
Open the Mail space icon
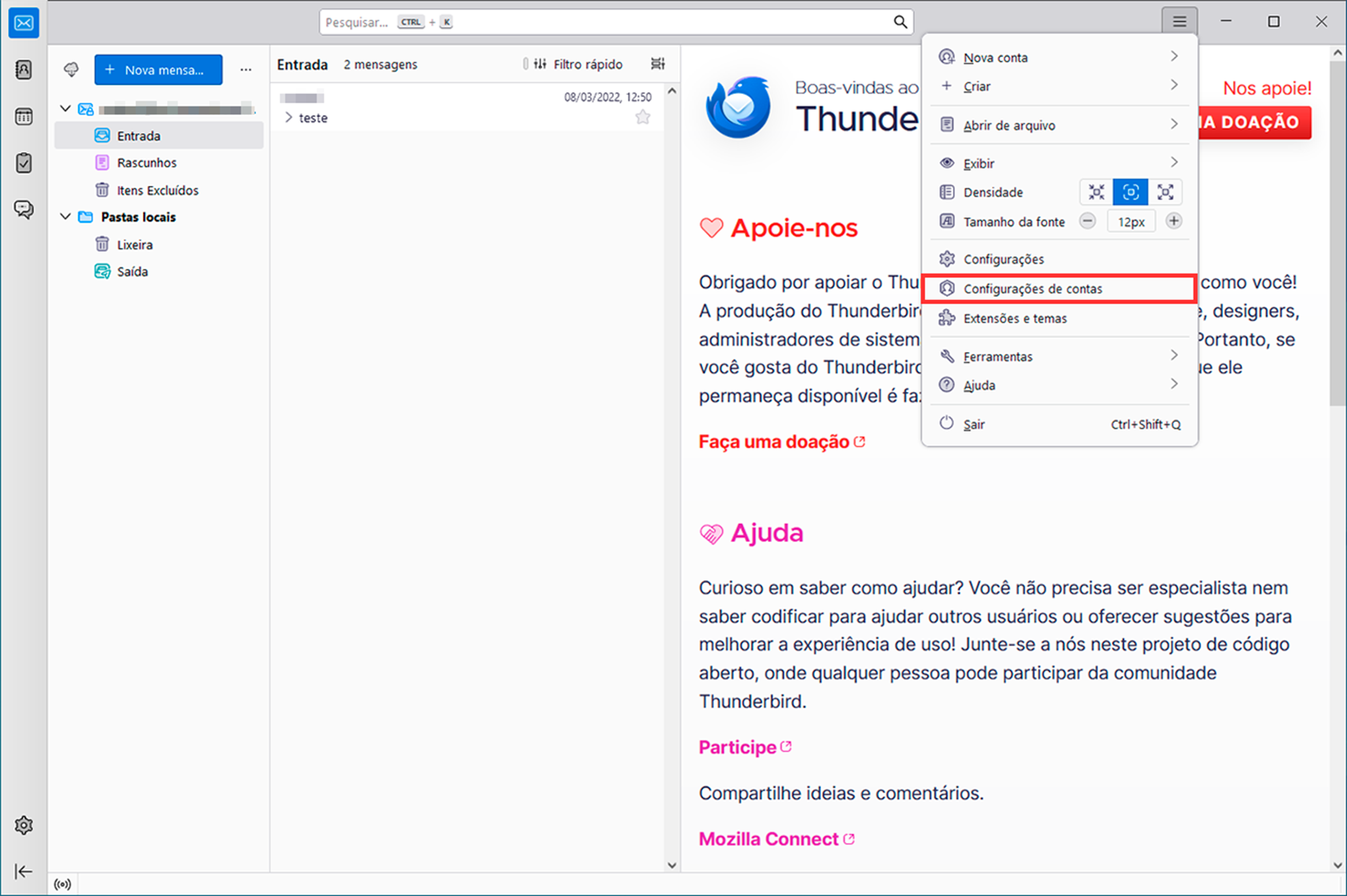pos(24,24)
